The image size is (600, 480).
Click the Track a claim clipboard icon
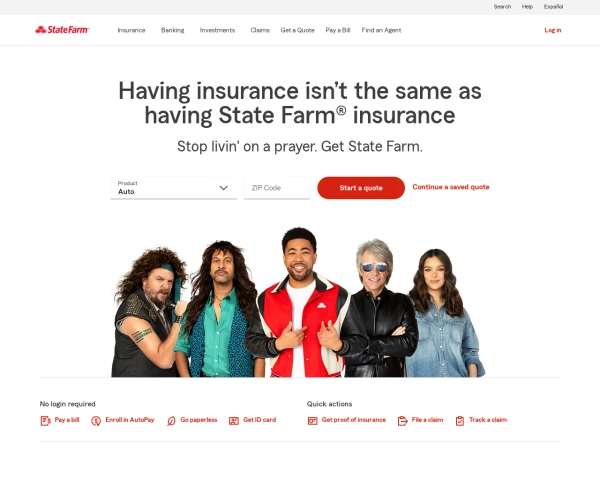pyautogui.click(x=460, y=421)
